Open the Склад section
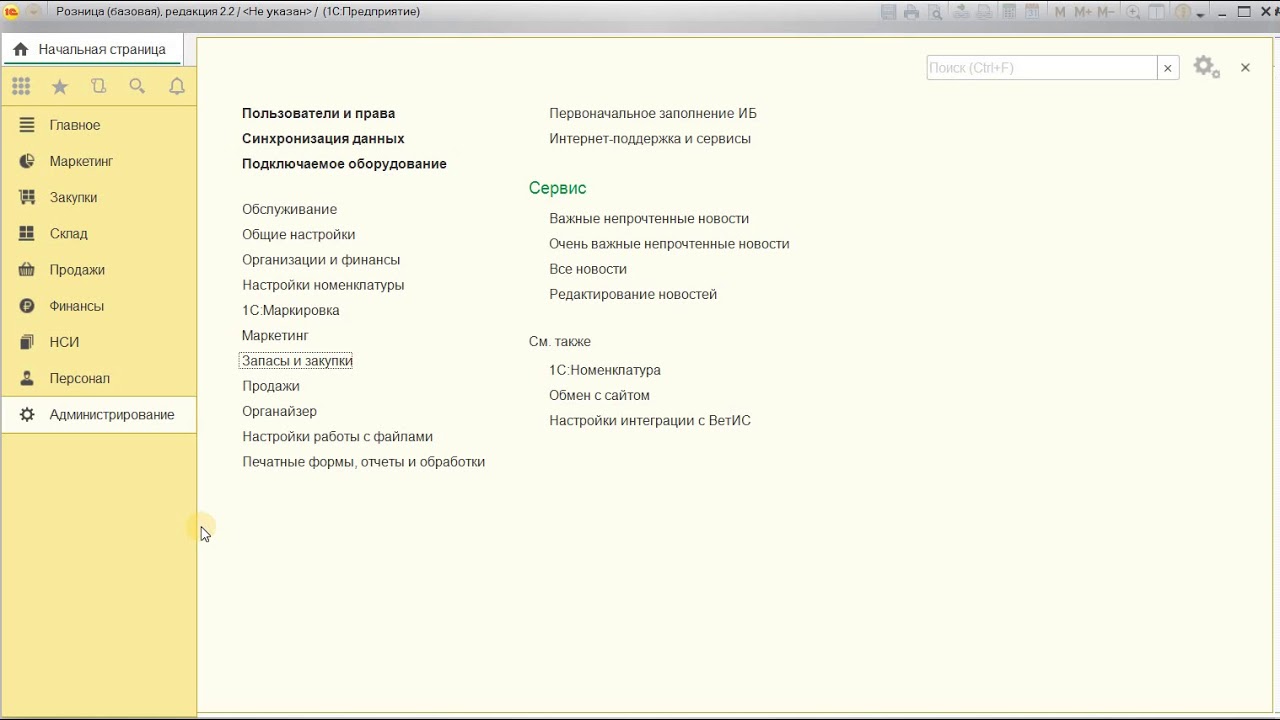The height and width of the screenshot is (720, 1280). tap(99, 233)
